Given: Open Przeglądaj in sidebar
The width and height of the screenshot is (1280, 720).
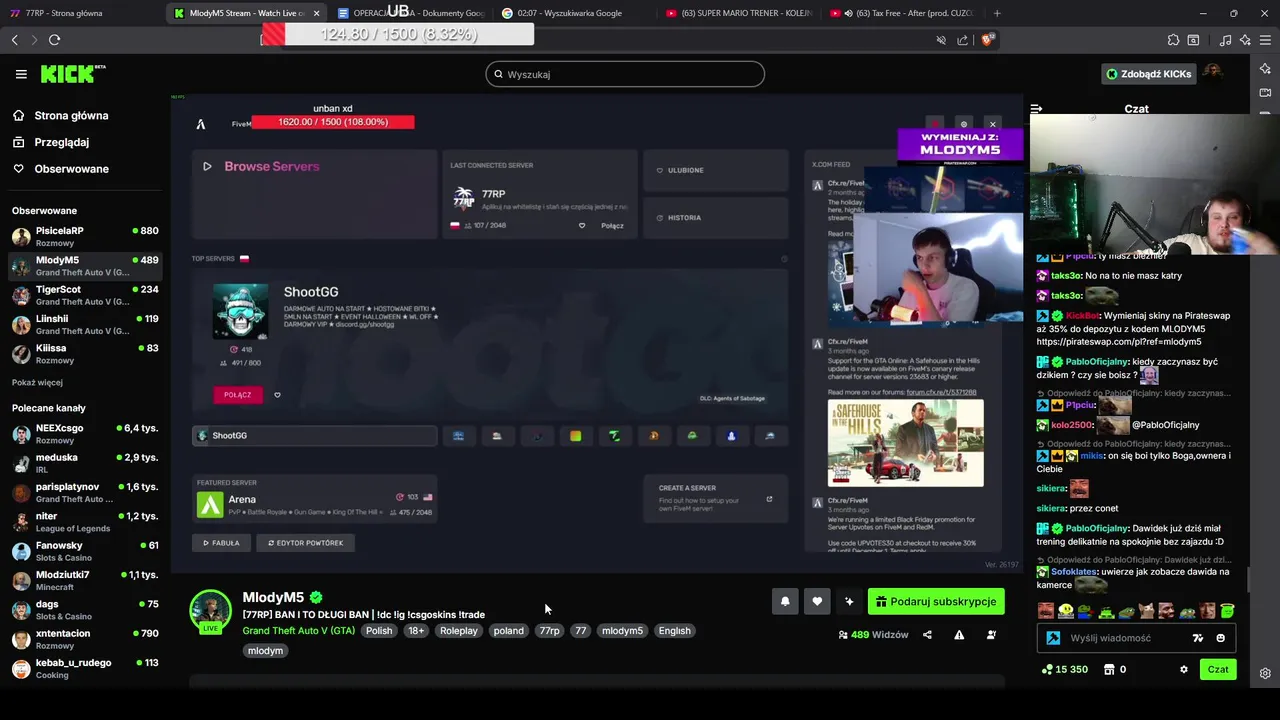Looking at the screenshot, I should tap(60, 142).
